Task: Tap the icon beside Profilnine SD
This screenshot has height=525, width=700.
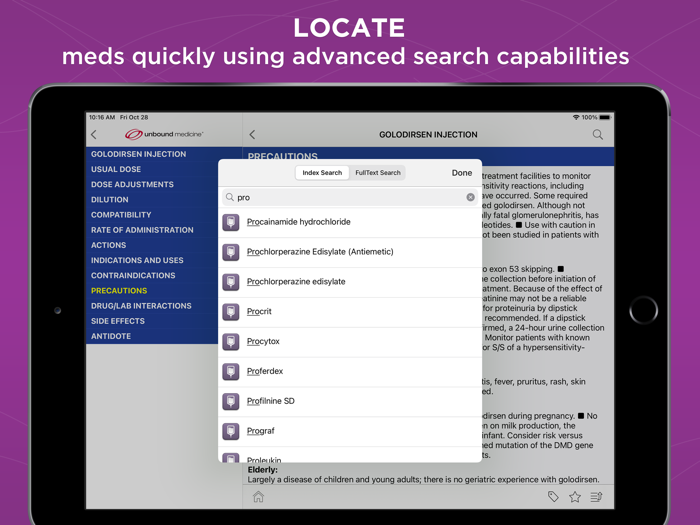Action: [231, 401]
